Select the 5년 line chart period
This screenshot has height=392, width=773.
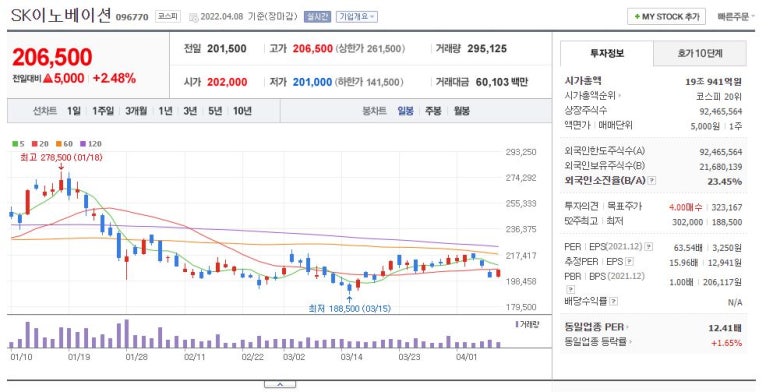click(215, 111)
